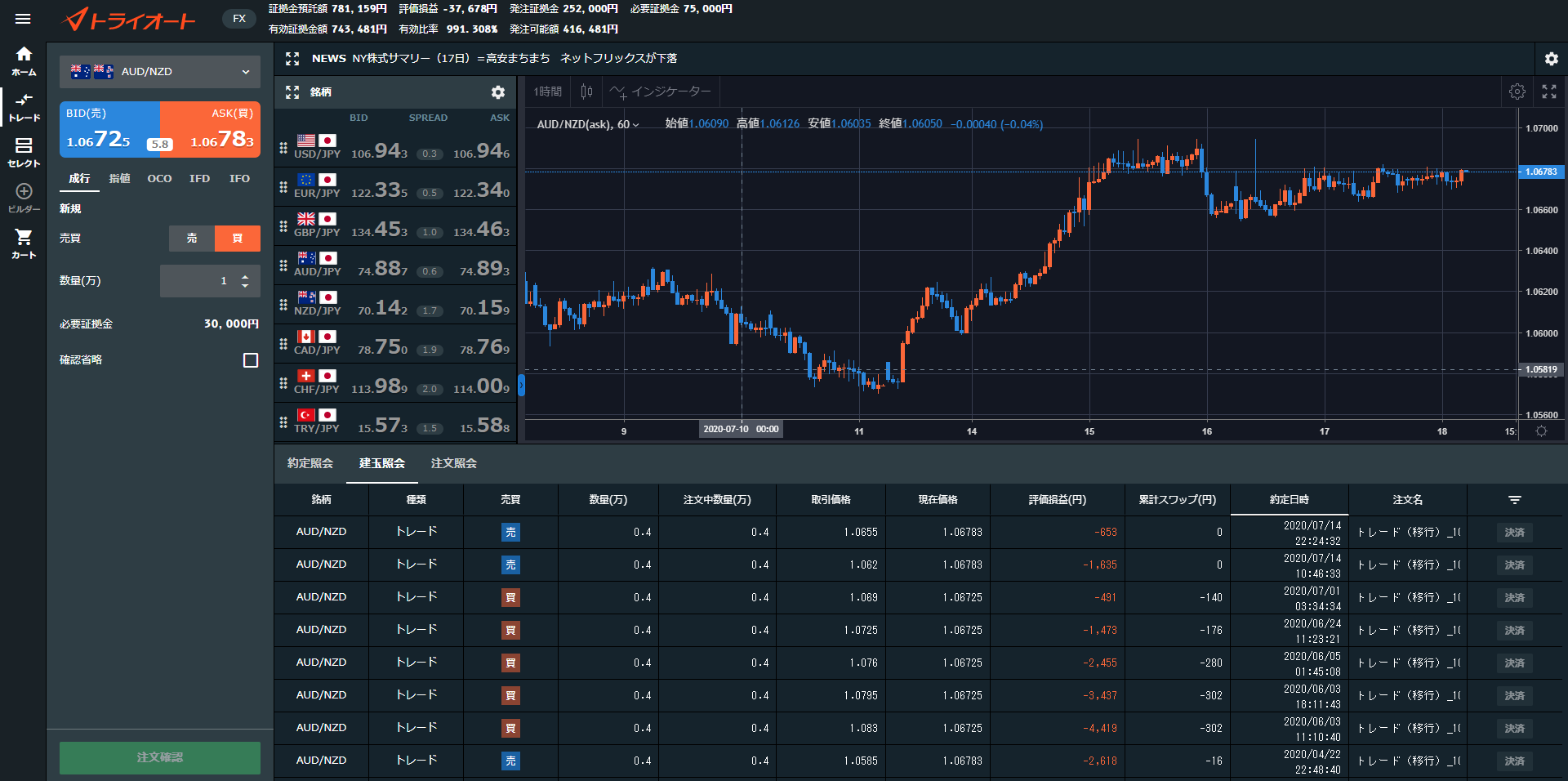Enable the confirmation skip checkbox
The width and height of the screenshot is (1568, 781).
click(251, 360)
